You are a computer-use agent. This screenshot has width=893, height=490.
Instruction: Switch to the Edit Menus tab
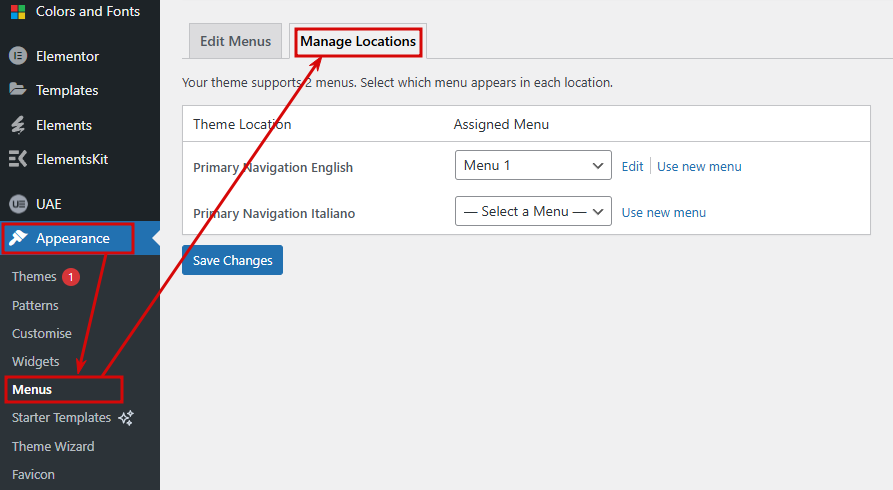[235, 41]
